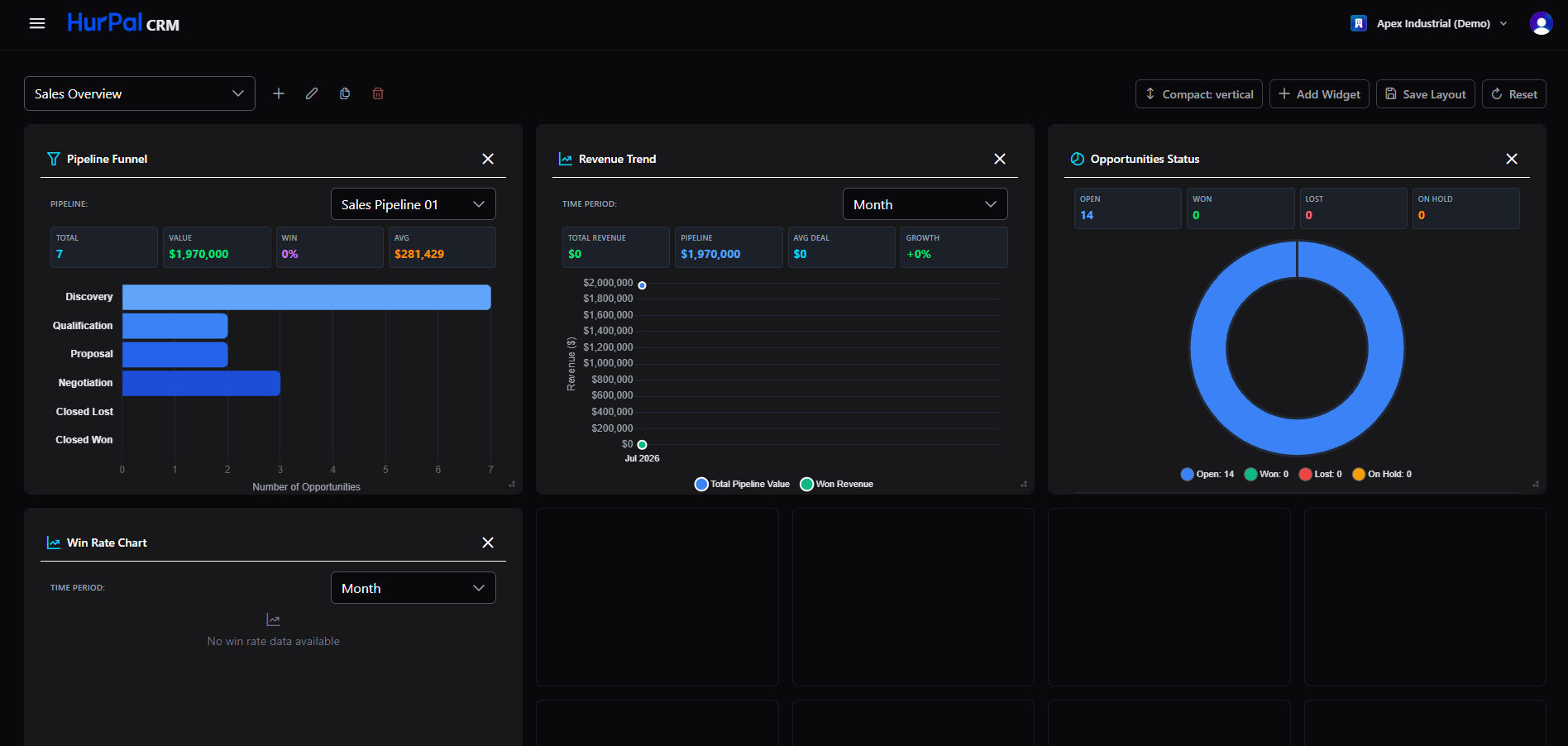1568x746 pixels.
Task: Toggle the Lost: 0 legend entry
Action: tap(1321, 474)
